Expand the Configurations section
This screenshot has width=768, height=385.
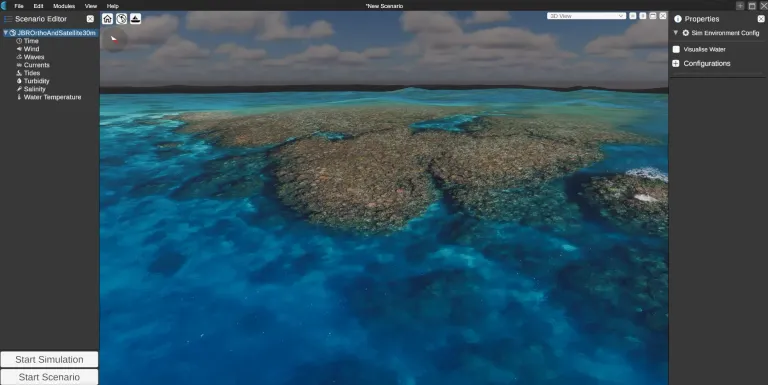click(676, 63)
